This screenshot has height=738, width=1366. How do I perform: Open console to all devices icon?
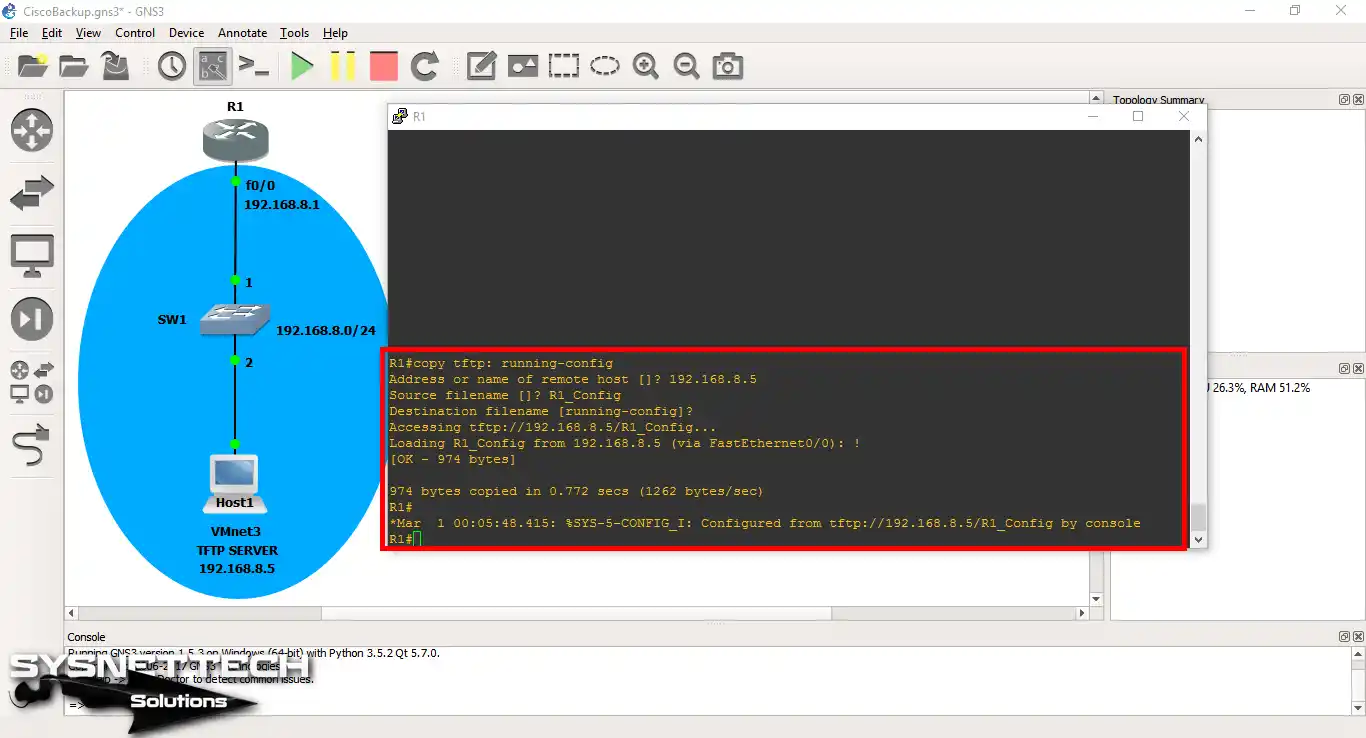click(252, 66)
